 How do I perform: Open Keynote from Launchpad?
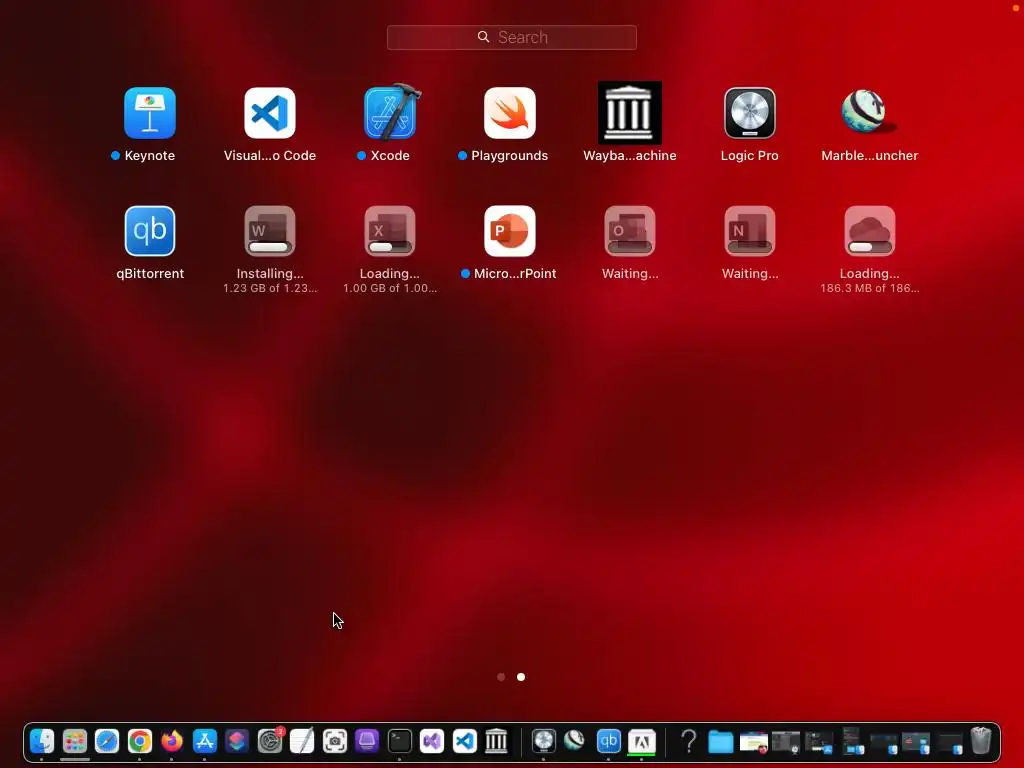(150, 113)
